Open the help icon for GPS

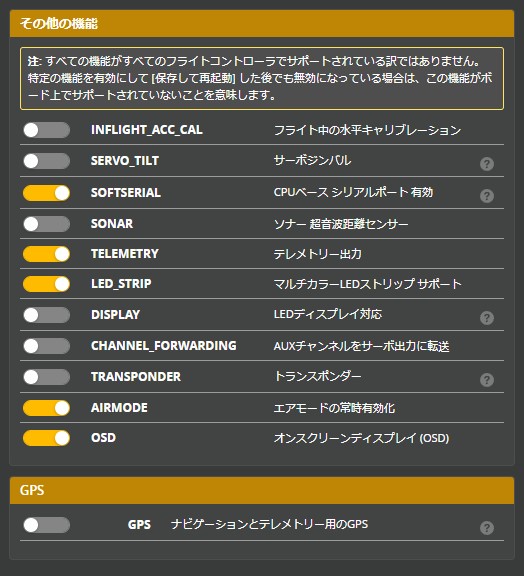point(487,528)
